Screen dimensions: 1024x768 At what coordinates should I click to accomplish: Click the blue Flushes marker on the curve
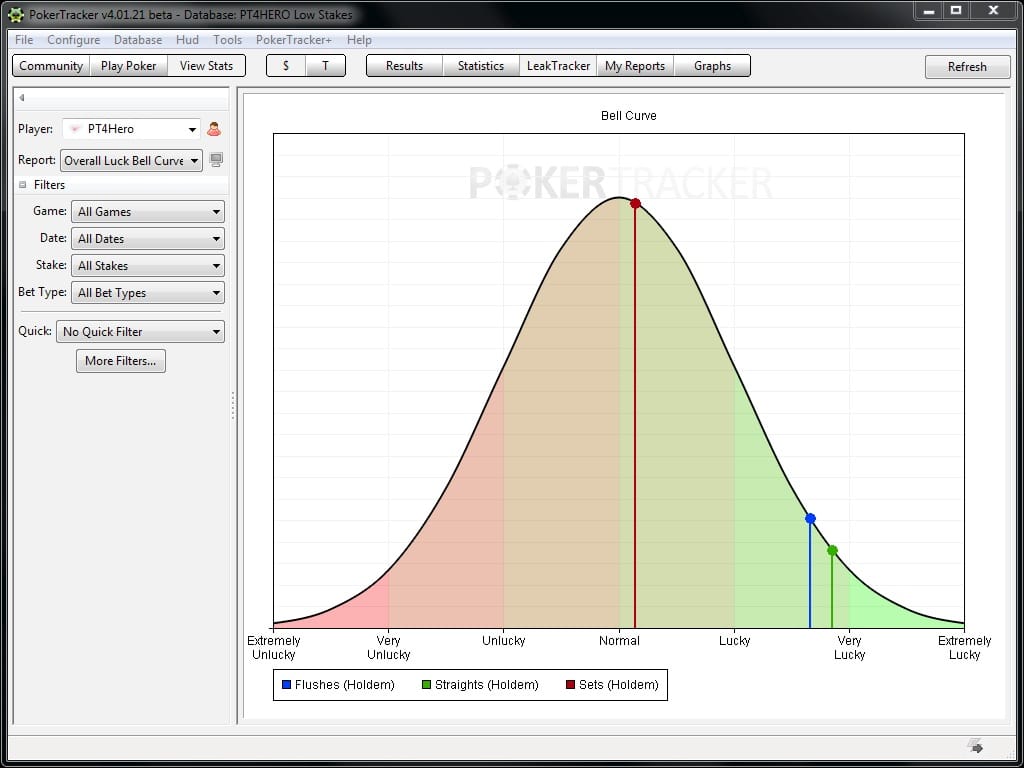[810, 519]
